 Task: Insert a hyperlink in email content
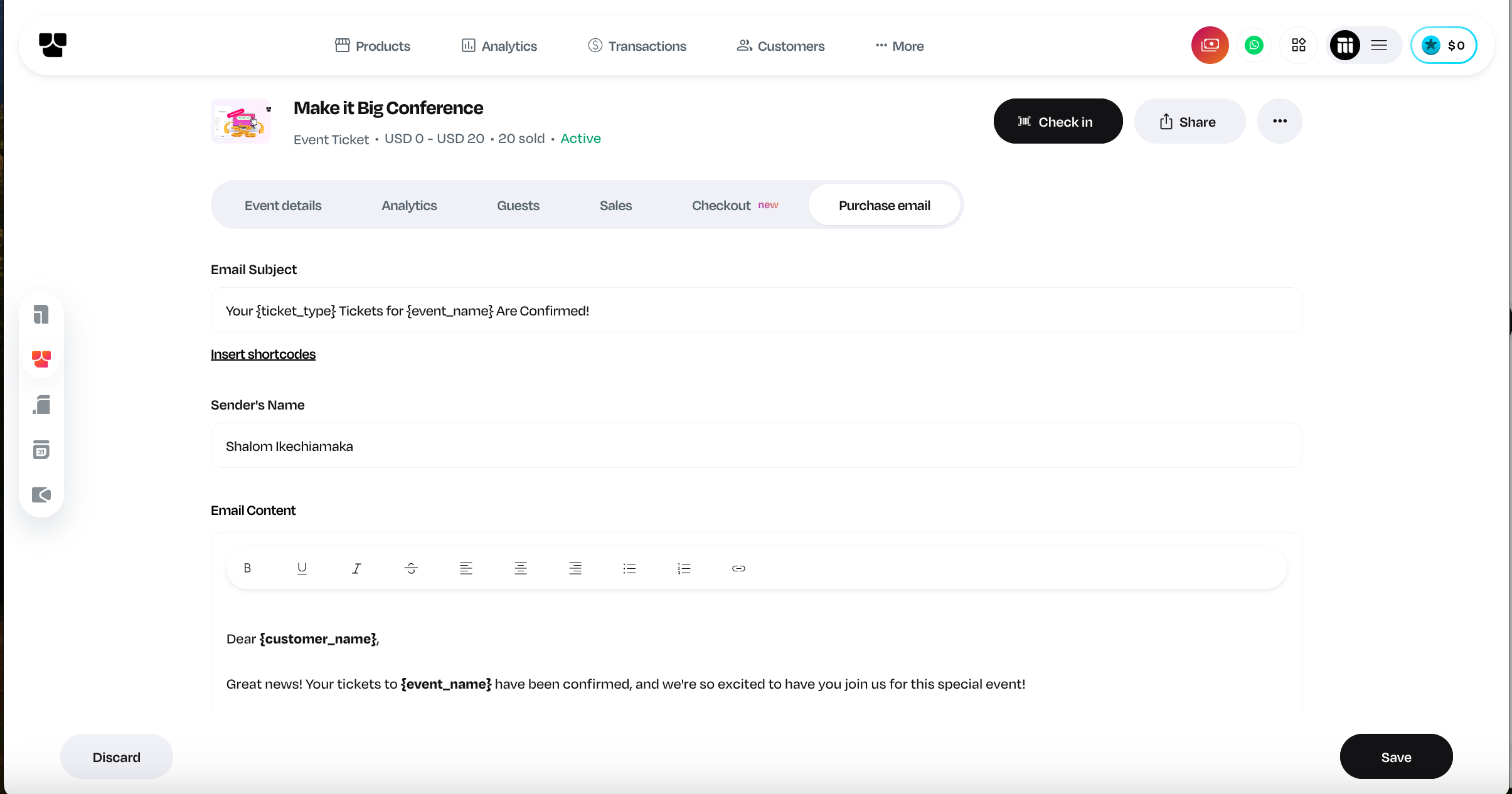point(738,568)
